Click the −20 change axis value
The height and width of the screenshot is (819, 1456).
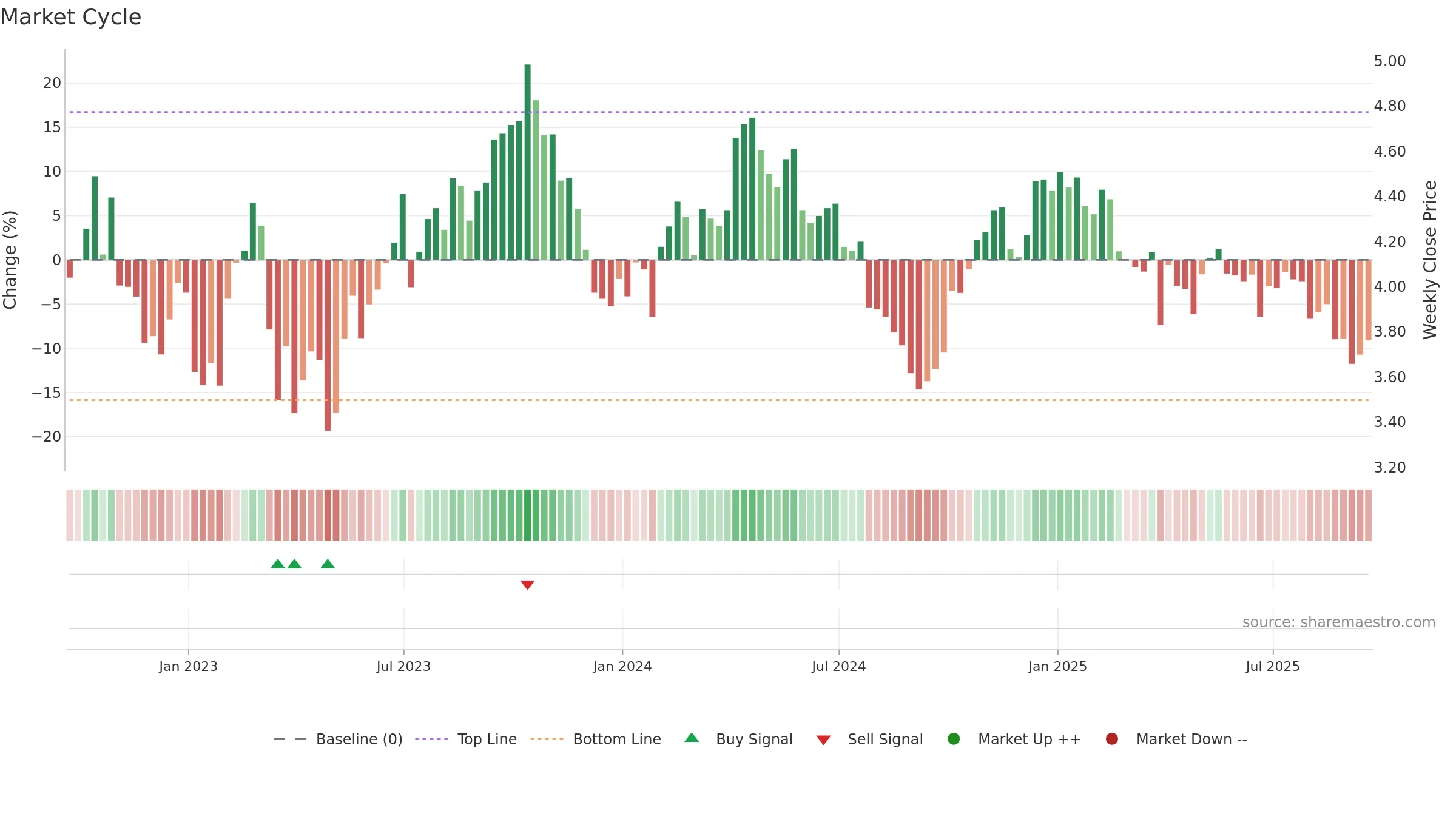(x=47, y=437)
